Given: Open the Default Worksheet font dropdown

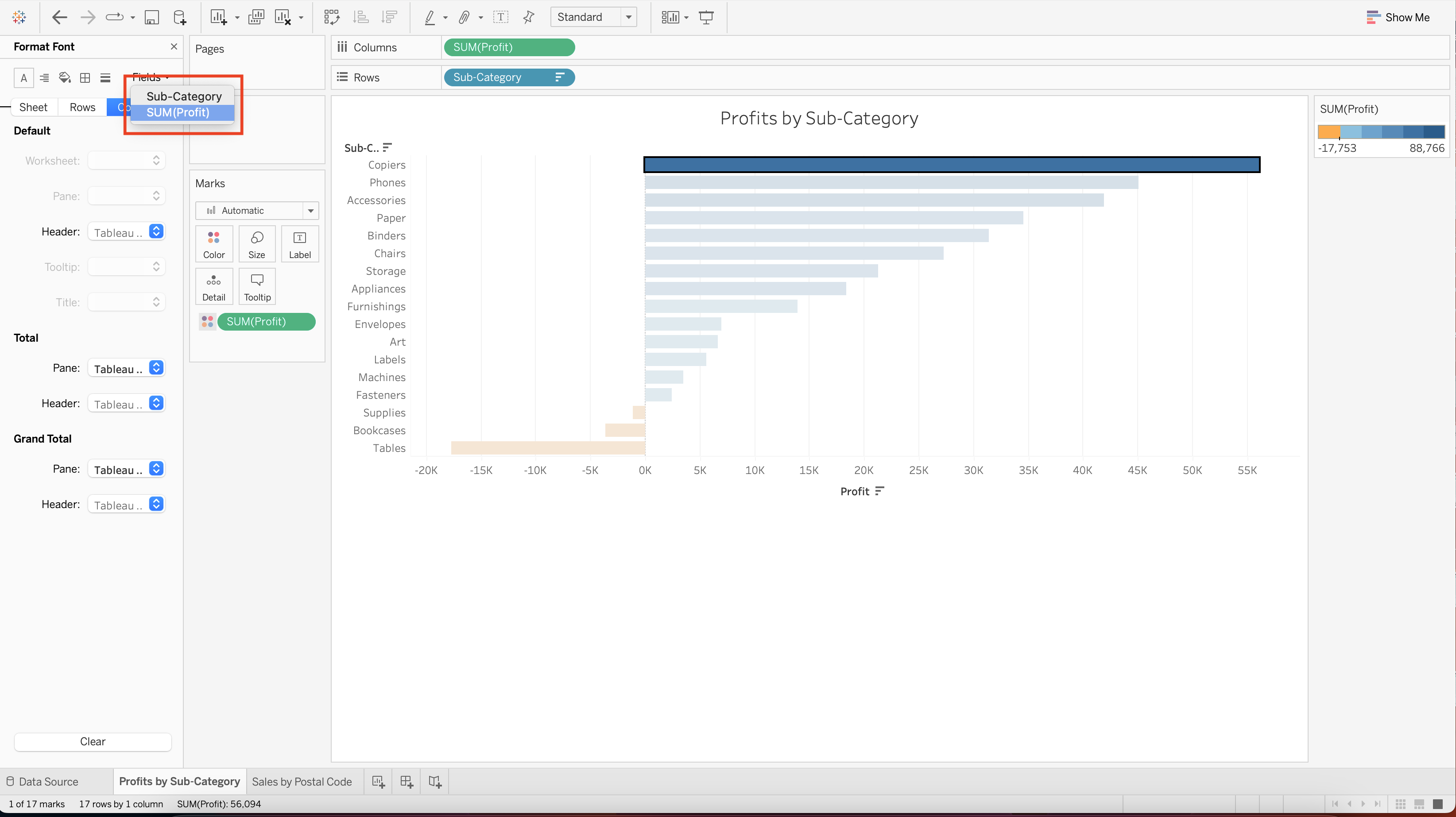Looking at the screenshot, I should click(x=126, y=161).
